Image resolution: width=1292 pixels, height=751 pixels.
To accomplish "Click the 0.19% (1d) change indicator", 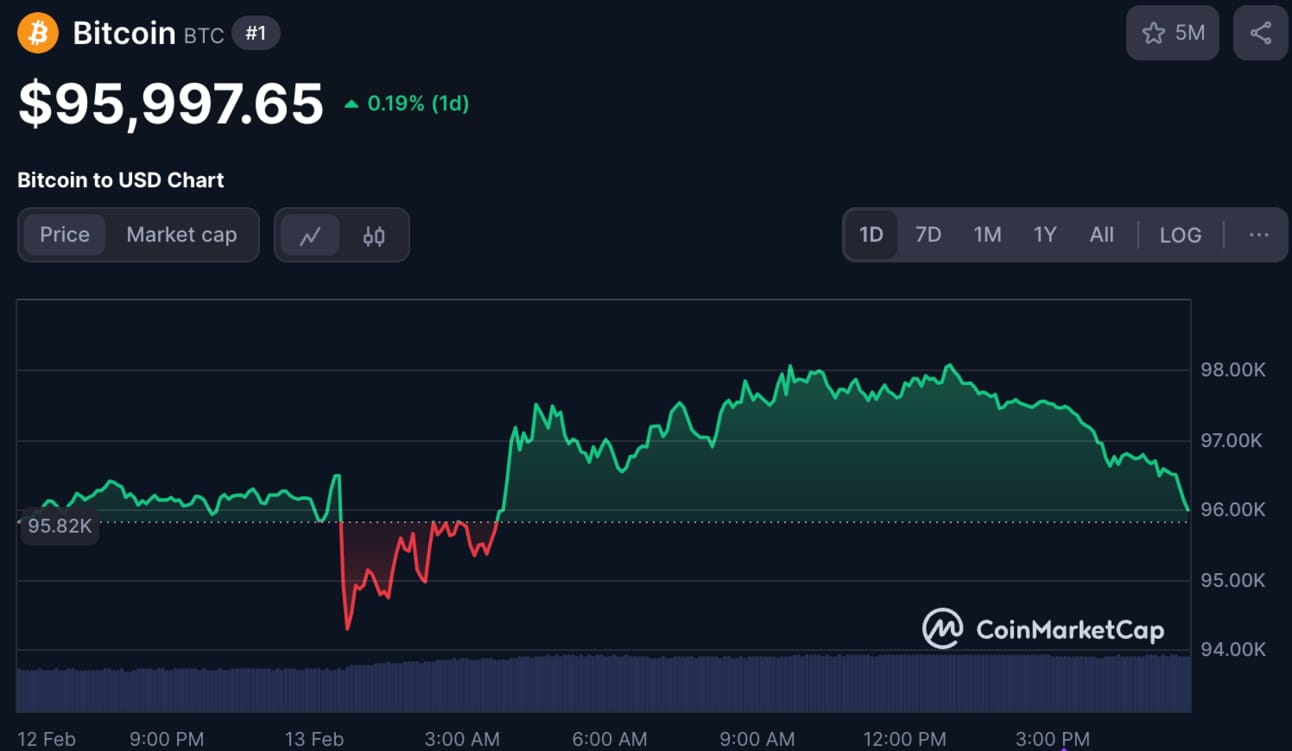I will (406, 103).
